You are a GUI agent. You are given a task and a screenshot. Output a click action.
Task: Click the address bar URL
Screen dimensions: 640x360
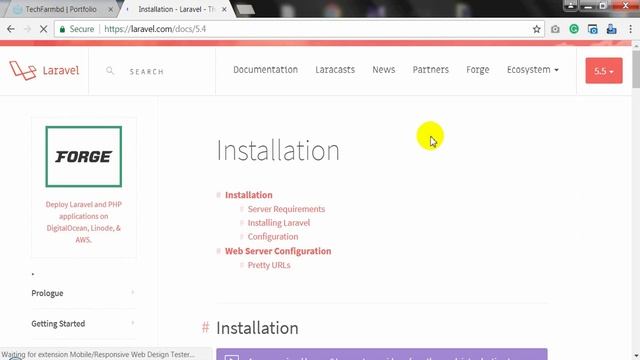click(x=155, y=29)
